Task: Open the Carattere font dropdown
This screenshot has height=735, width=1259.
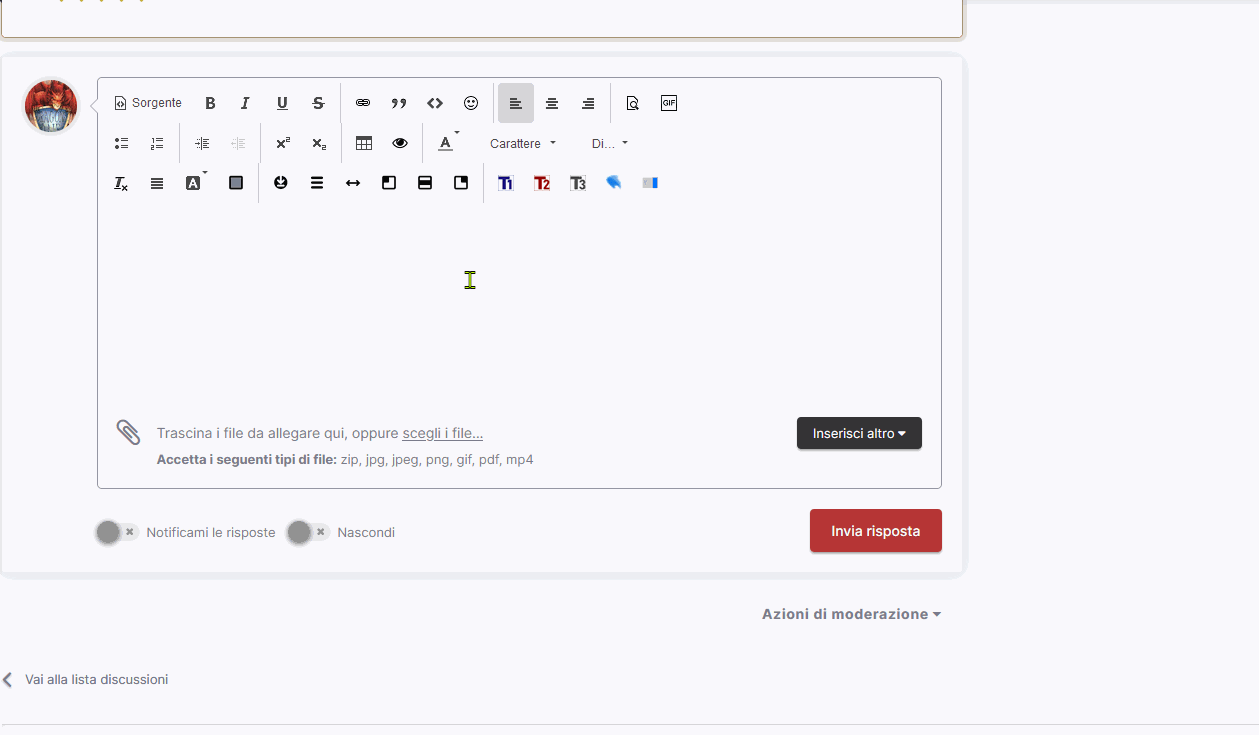Action: (x=522, y=143)
